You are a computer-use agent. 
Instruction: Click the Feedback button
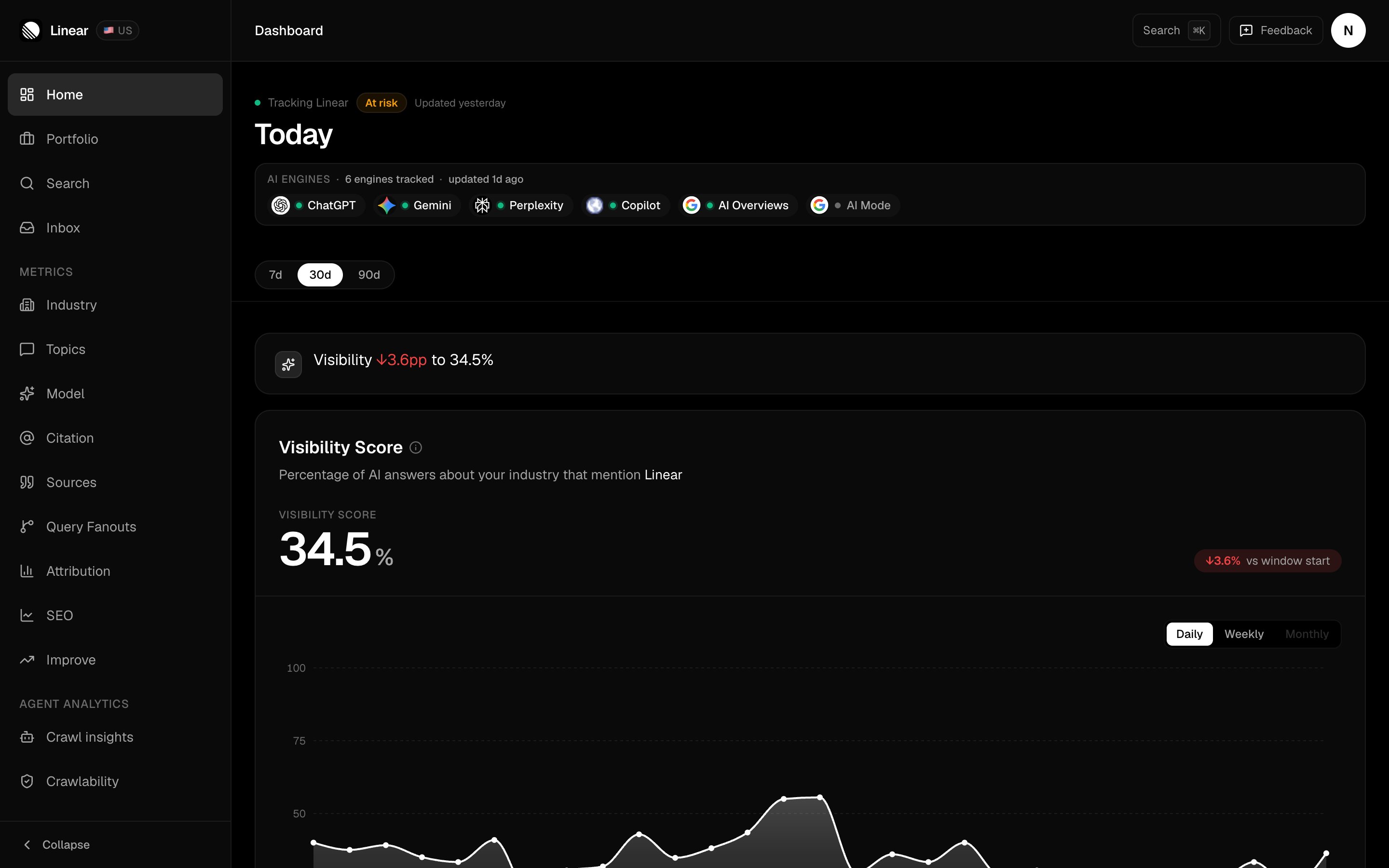pos(1275,30)
